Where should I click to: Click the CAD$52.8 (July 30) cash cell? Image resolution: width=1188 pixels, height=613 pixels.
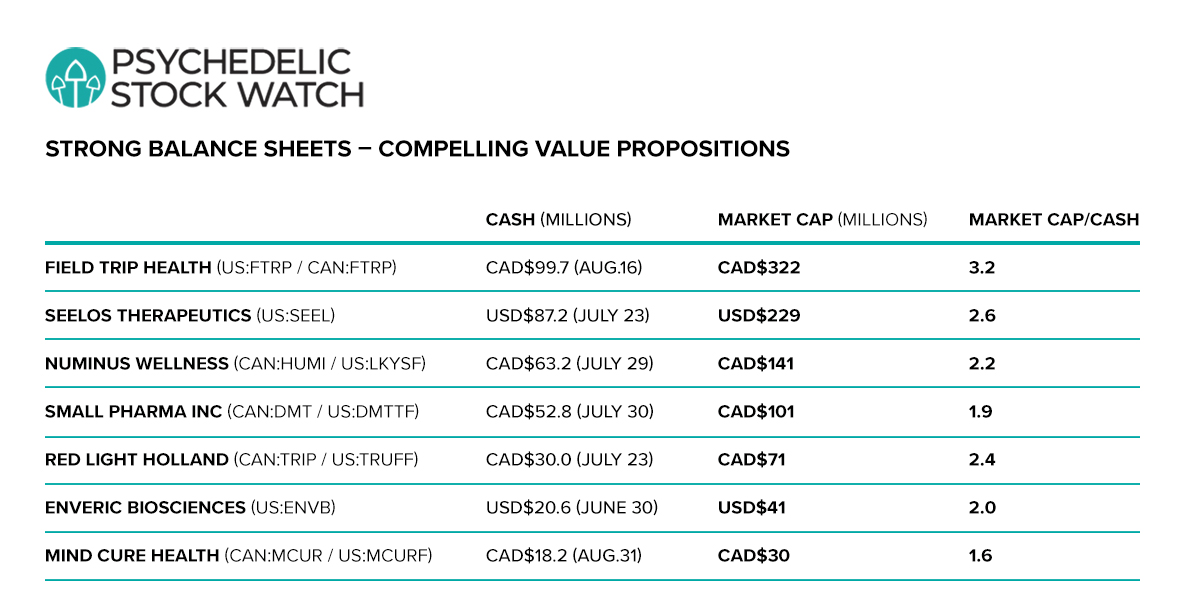pyautogui.click(x=570, y=411)
